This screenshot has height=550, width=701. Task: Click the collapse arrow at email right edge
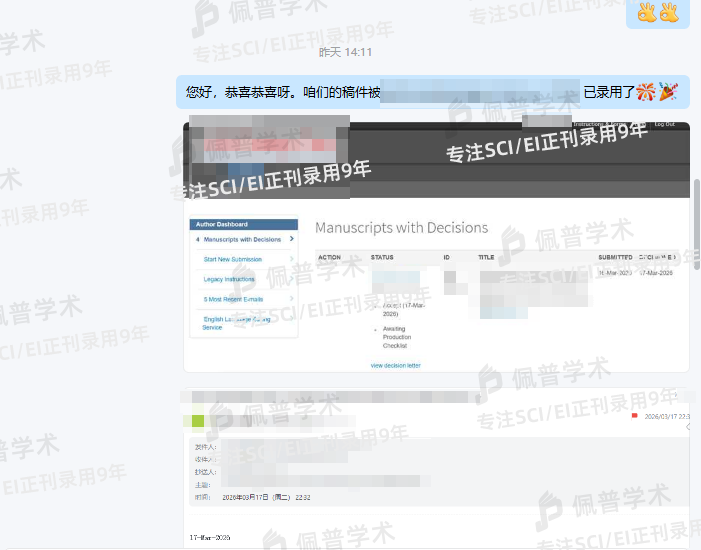[689, 427]
